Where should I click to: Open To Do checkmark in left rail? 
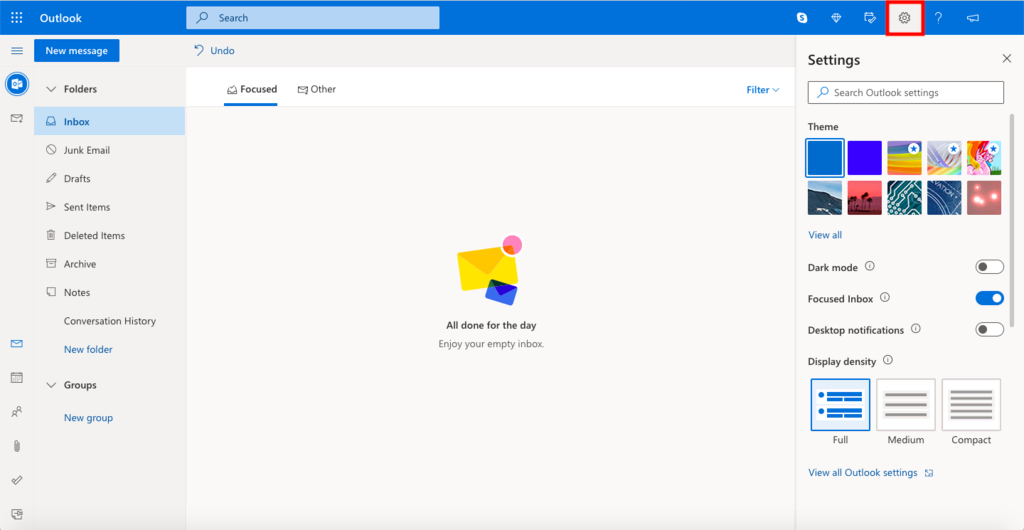click(x=17, y=480)
